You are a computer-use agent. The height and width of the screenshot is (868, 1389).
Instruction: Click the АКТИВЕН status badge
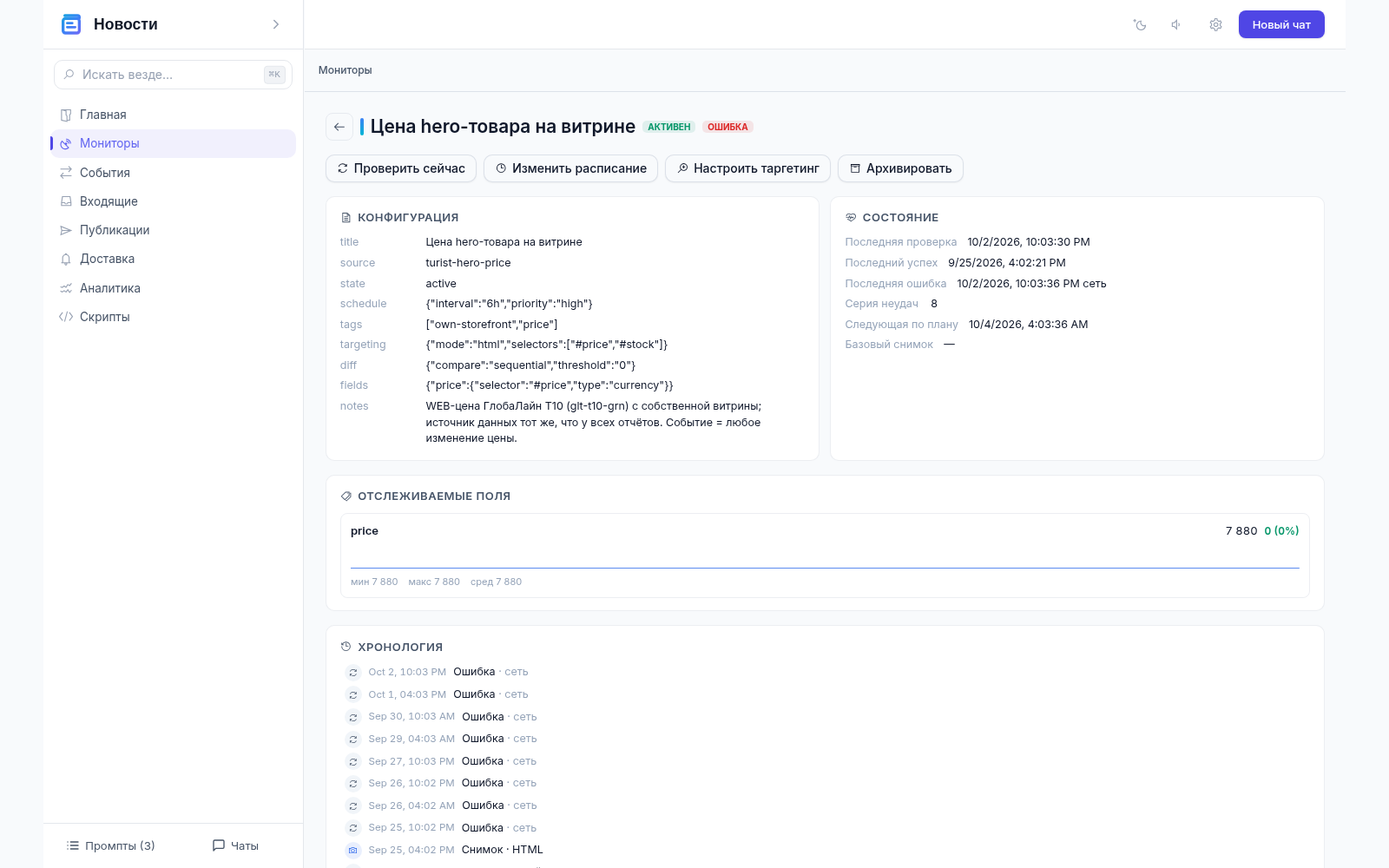pyautogui.click(x=669, y=127)
